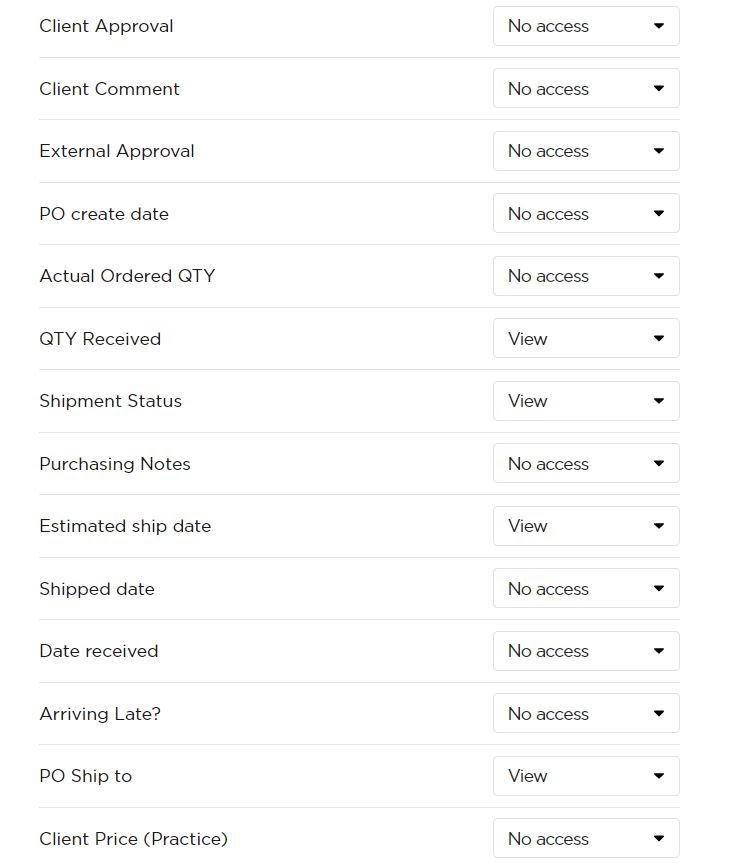Open the Client Approval access dropdown
This screenshot has width=748, height=867.
pyautogui.click(x=586, y=26)
